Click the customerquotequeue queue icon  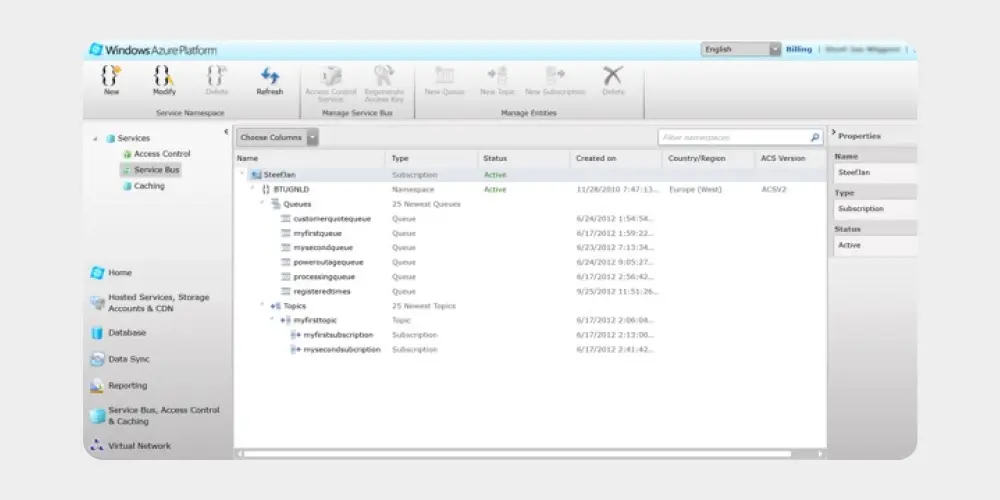point(286,219)
